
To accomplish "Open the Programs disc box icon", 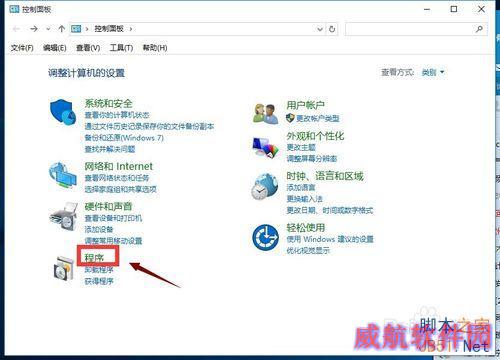I will point(64,268).
